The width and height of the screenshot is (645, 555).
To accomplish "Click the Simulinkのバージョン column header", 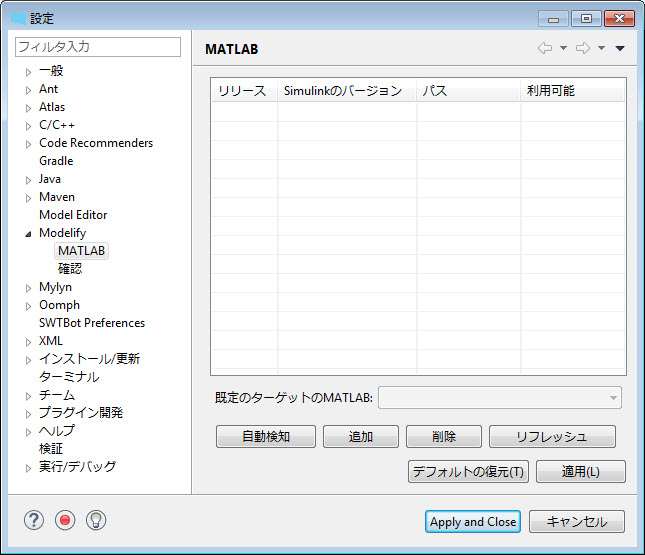I will pyautogui.click(x=347, y=91).
